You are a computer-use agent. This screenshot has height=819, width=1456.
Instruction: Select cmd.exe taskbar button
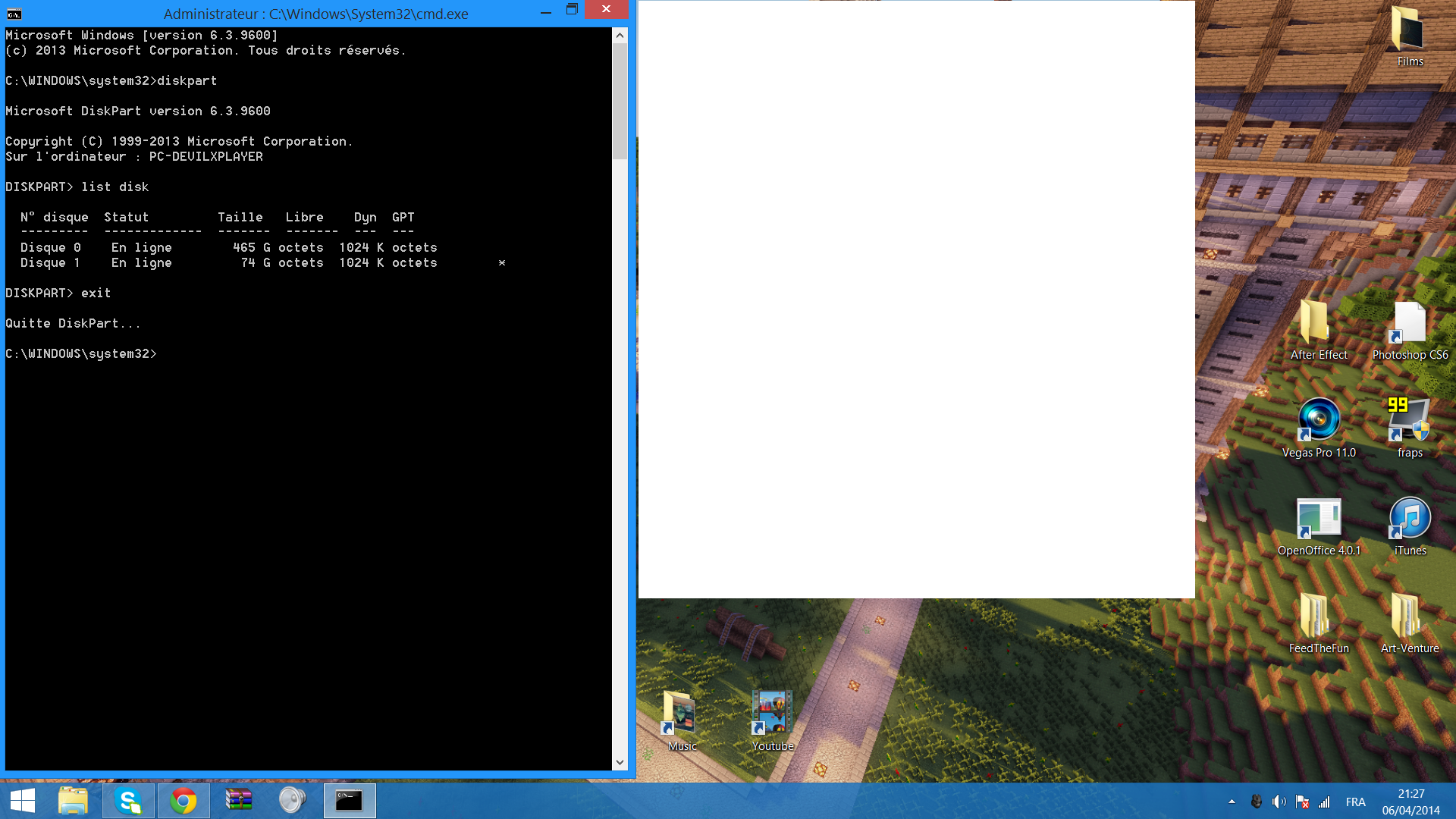click(x=350, y=801)
